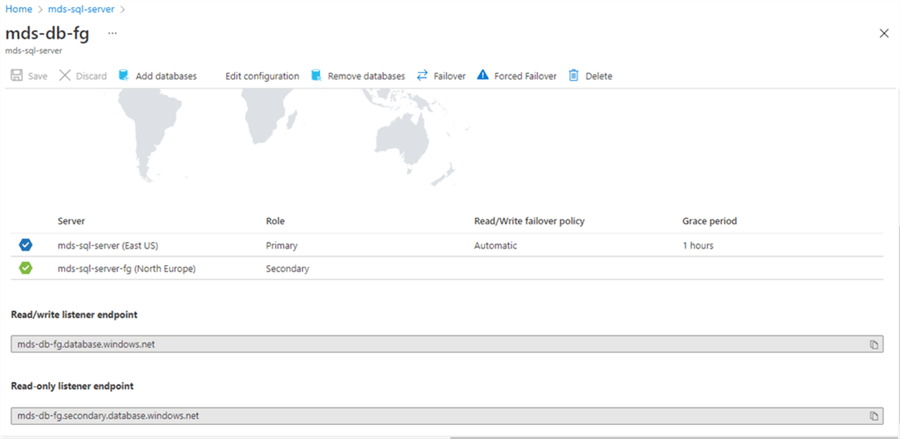900x439 pixels.
Task: Copy the read-only listener endpoint
Action: click(874, 416)
